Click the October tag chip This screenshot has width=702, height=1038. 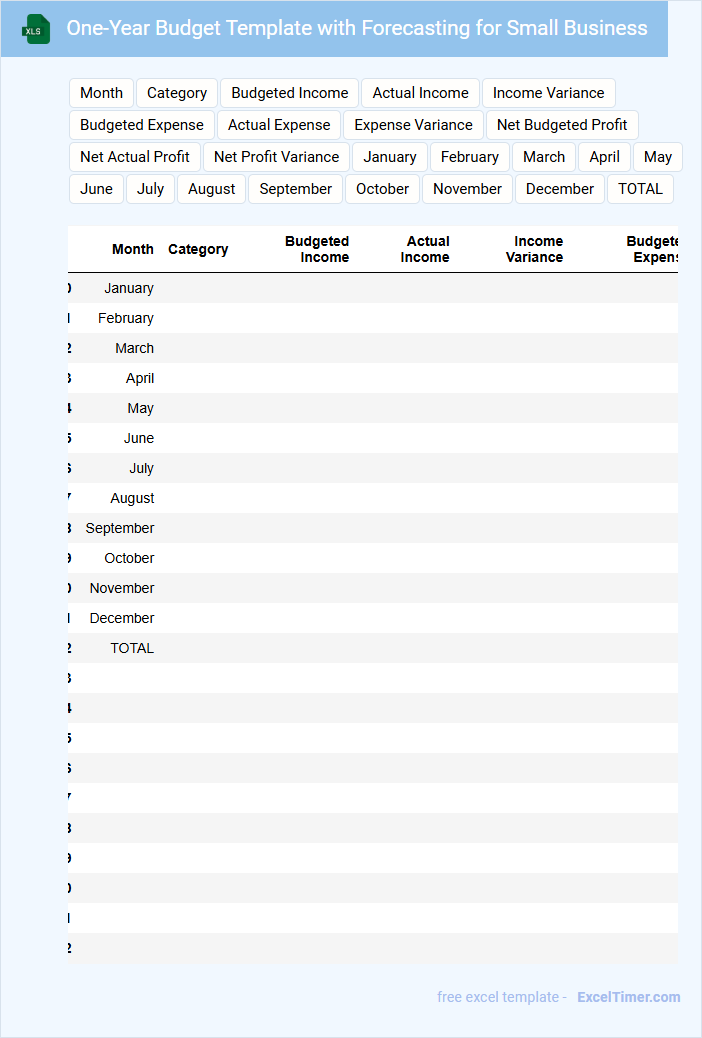(x=382, y=189)
